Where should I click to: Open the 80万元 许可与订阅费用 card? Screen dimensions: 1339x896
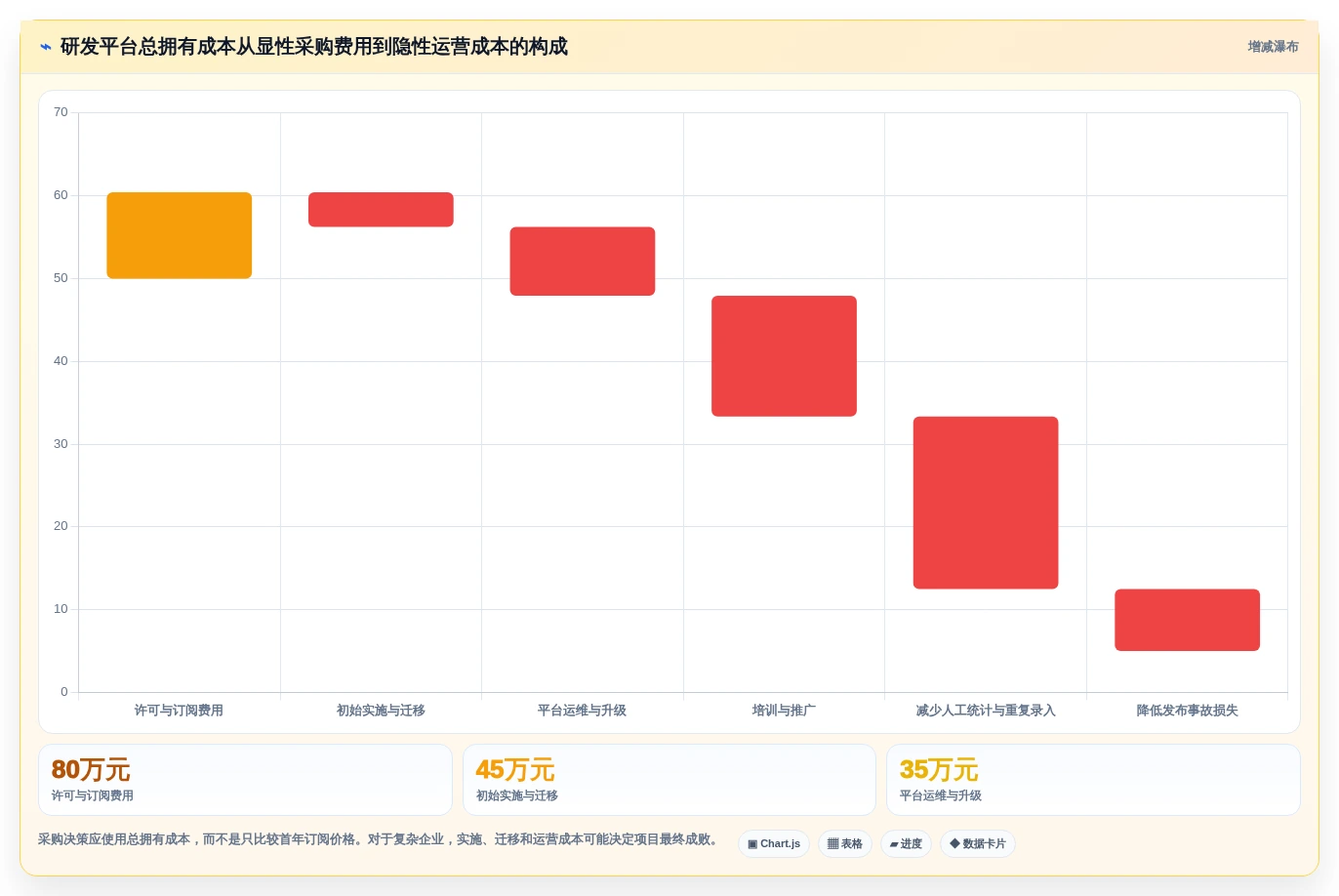click(245, 780)
